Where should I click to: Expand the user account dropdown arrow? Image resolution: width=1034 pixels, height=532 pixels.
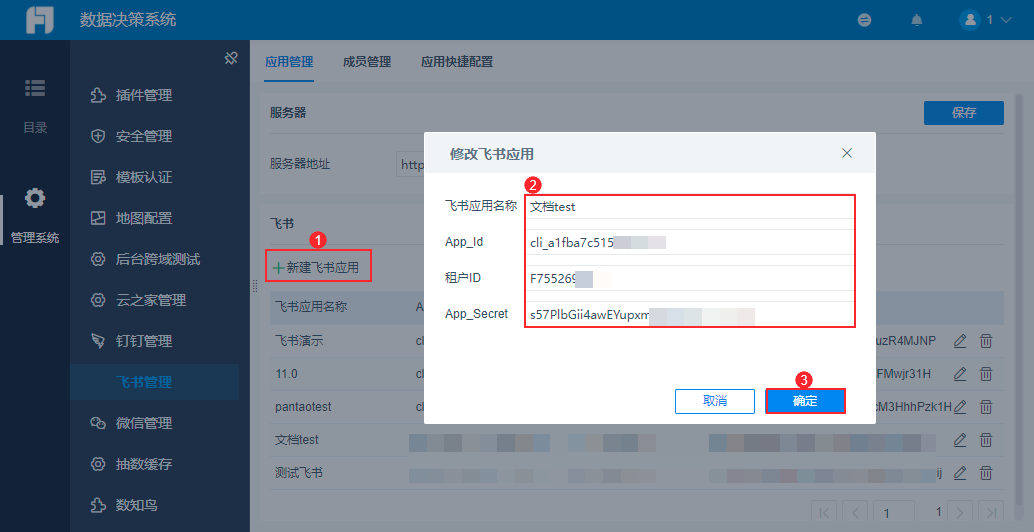(1006, 20)
